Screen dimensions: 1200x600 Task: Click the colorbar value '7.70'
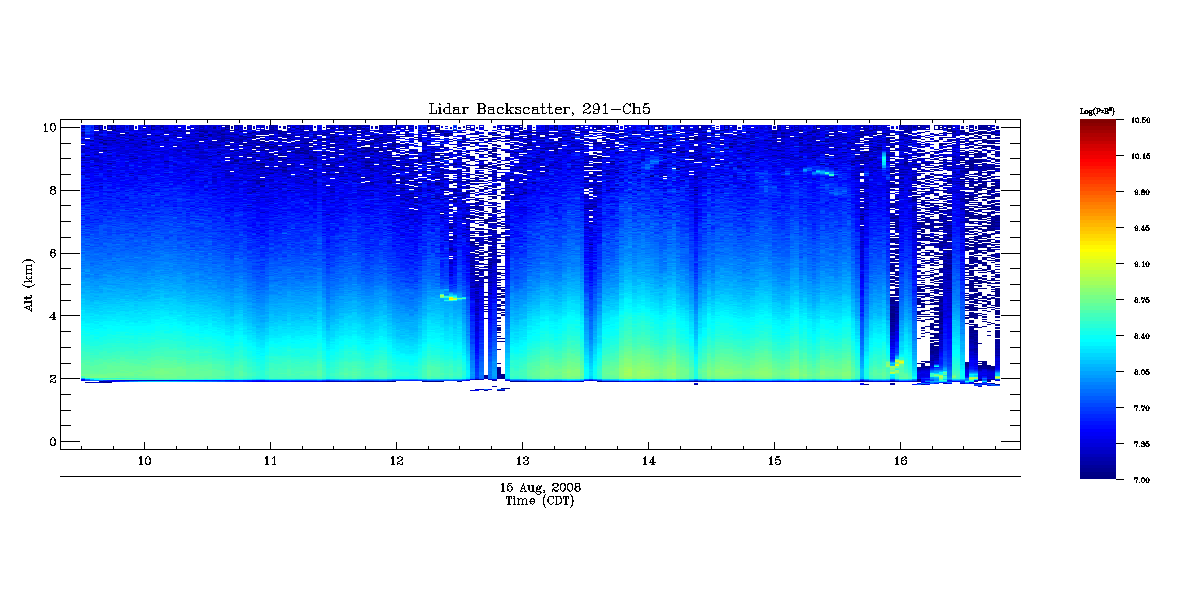[1141, 408]
